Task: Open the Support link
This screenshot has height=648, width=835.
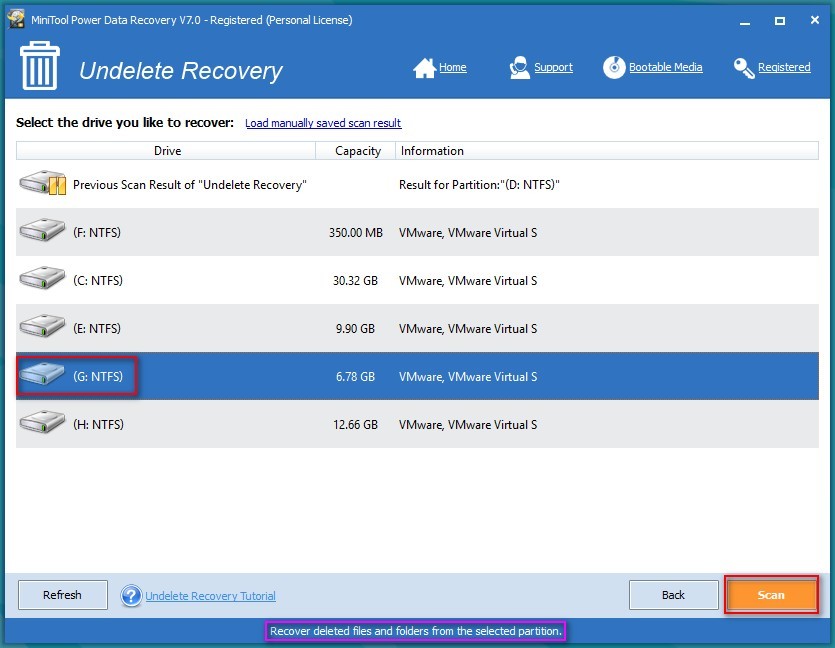Action: click(x=553, y=68)
